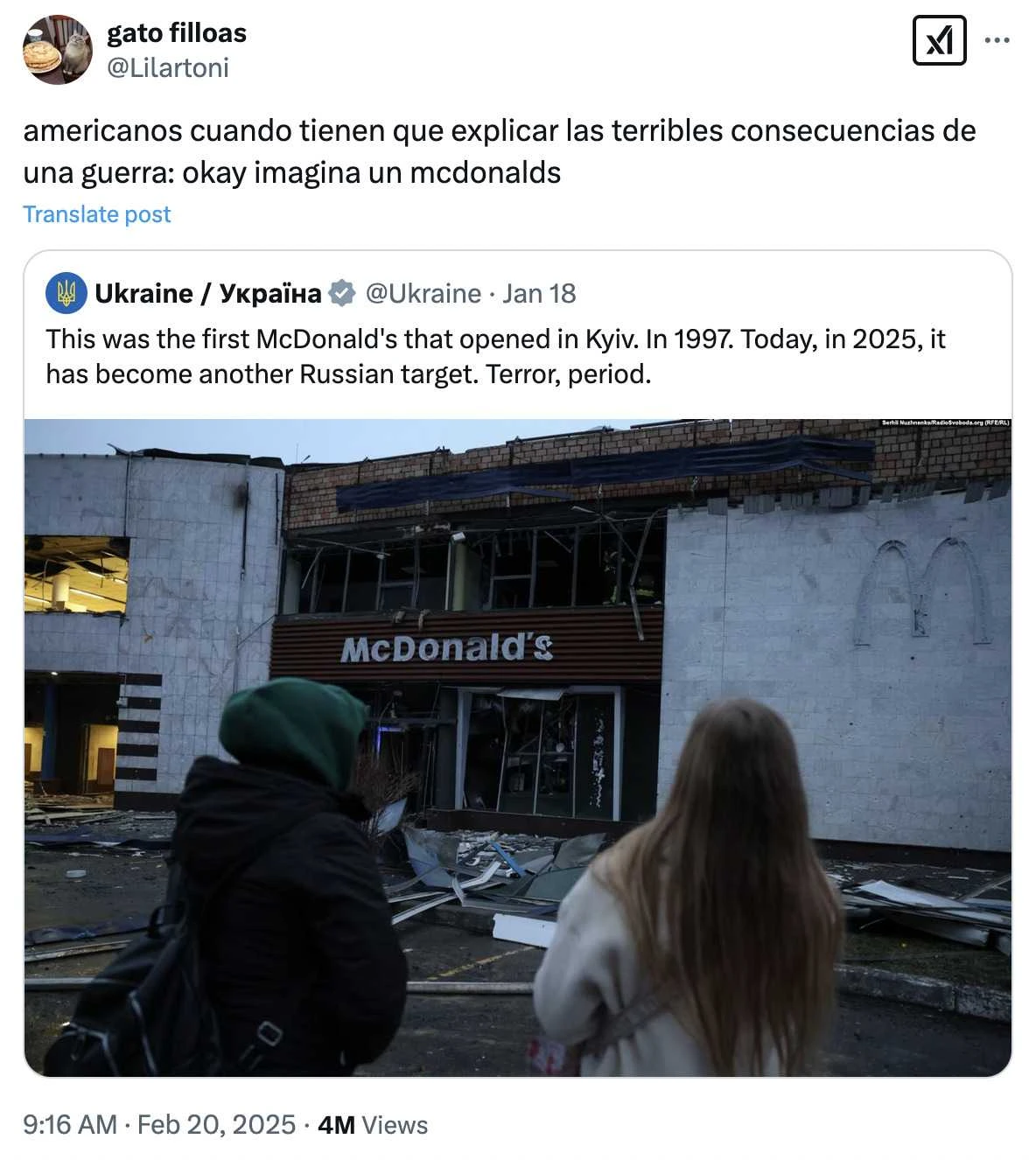The image size is (1036, 1160).
Task: Click gato filloas' cat profile avatar
Action: point(57,49)
